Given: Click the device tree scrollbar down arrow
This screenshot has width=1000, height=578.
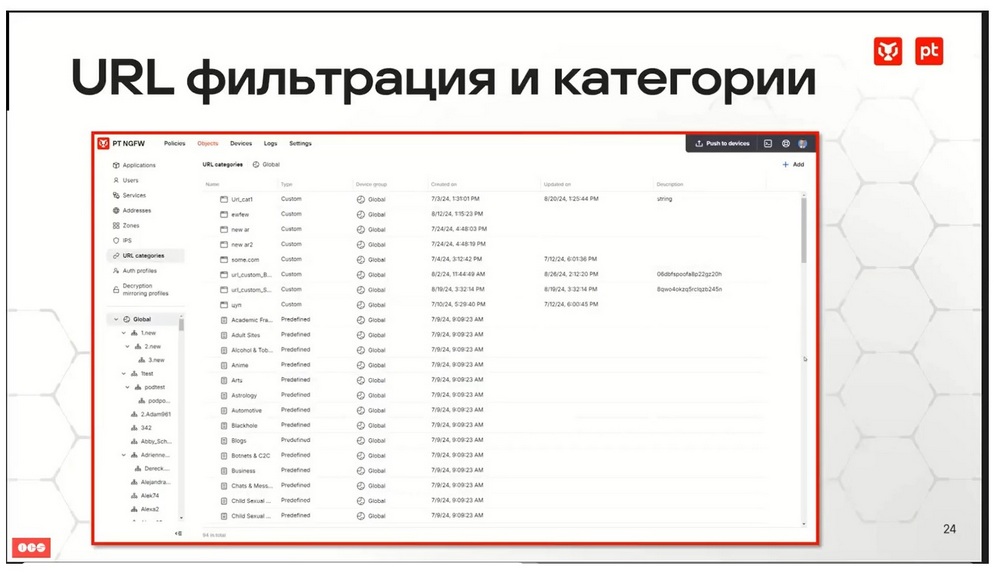Looking at the screenshot, I should coord(181,518).
